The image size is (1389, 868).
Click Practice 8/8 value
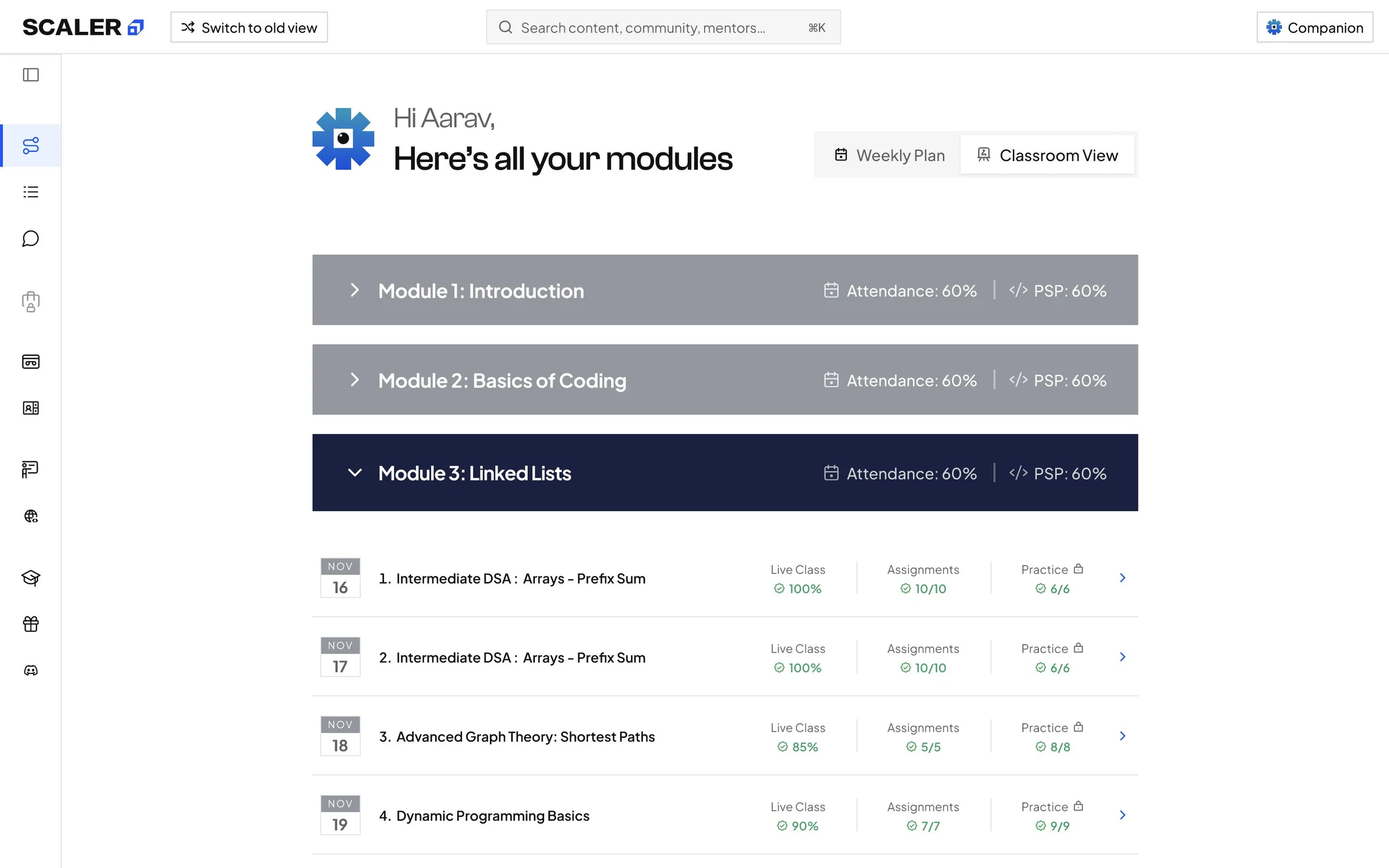point(1053,747)
